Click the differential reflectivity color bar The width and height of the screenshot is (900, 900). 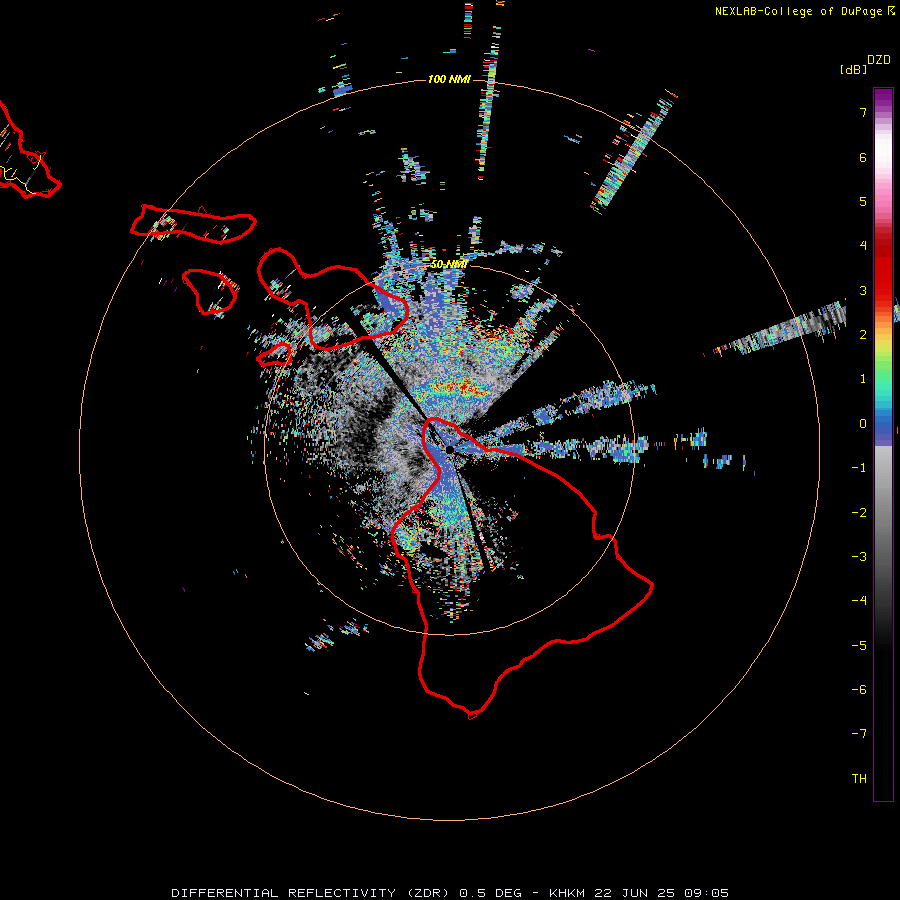pyautogui.click(x=883, y=444)
